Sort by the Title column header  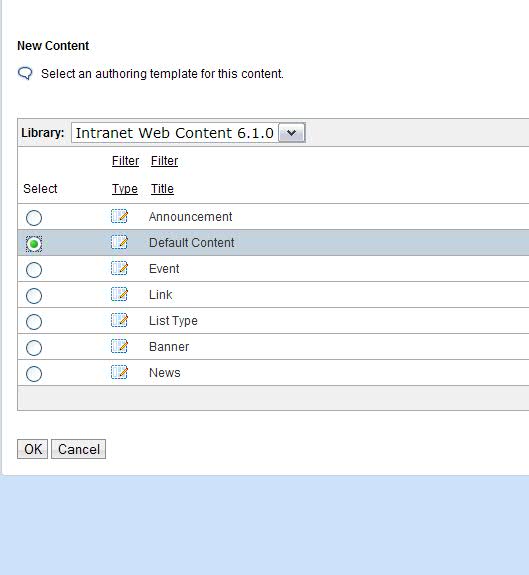162,189
